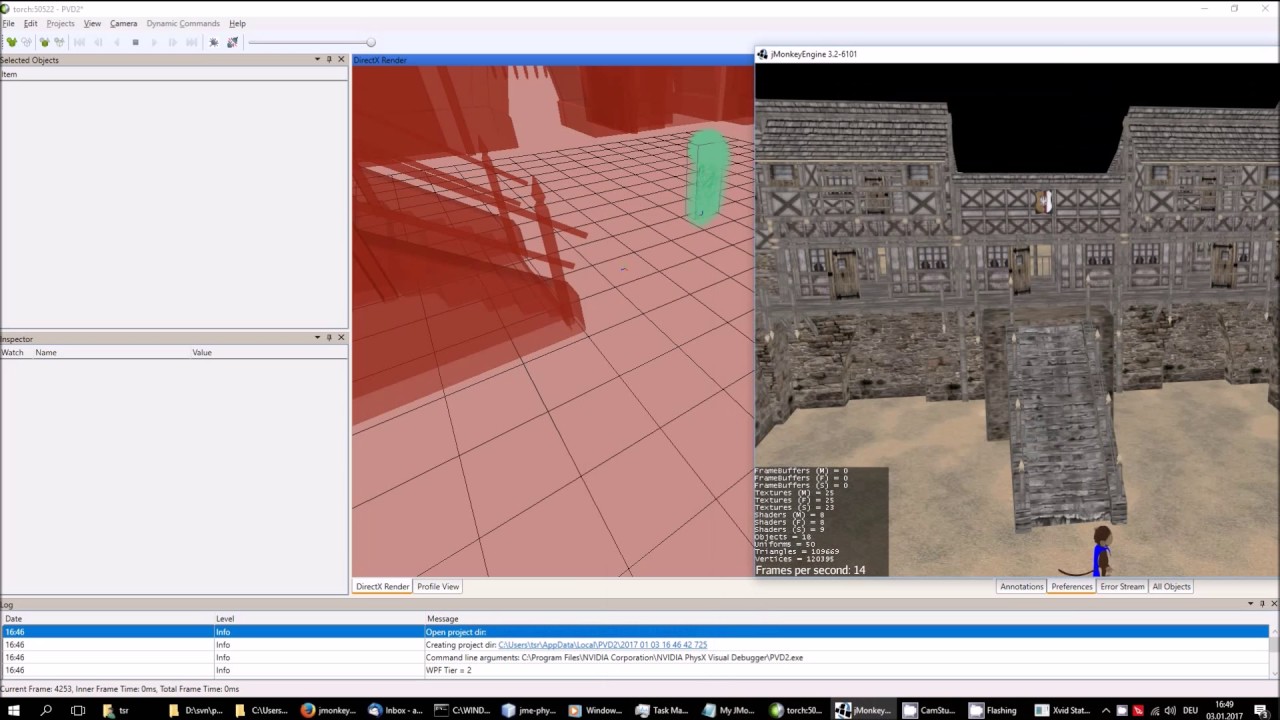The height and width of the screenshot is (720, 1280).
Task: Open the taskbar search icon
Action: click(46, 710)
